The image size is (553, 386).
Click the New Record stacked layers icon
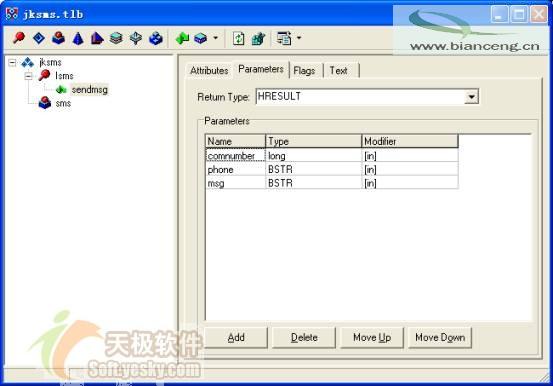[x=116, y=38]
